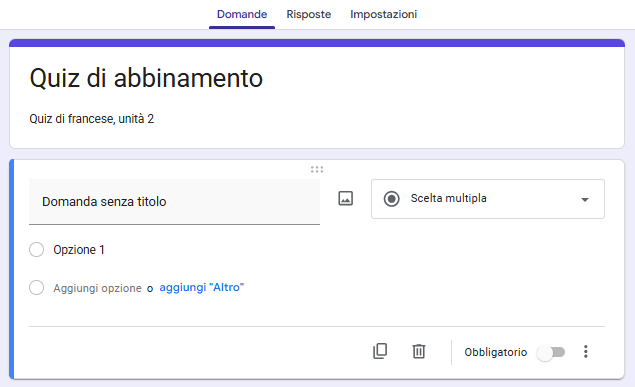This screenshot has height=387, width=635.
Task: Open the Impostazioni tab
Action: (x=384, y=14)
